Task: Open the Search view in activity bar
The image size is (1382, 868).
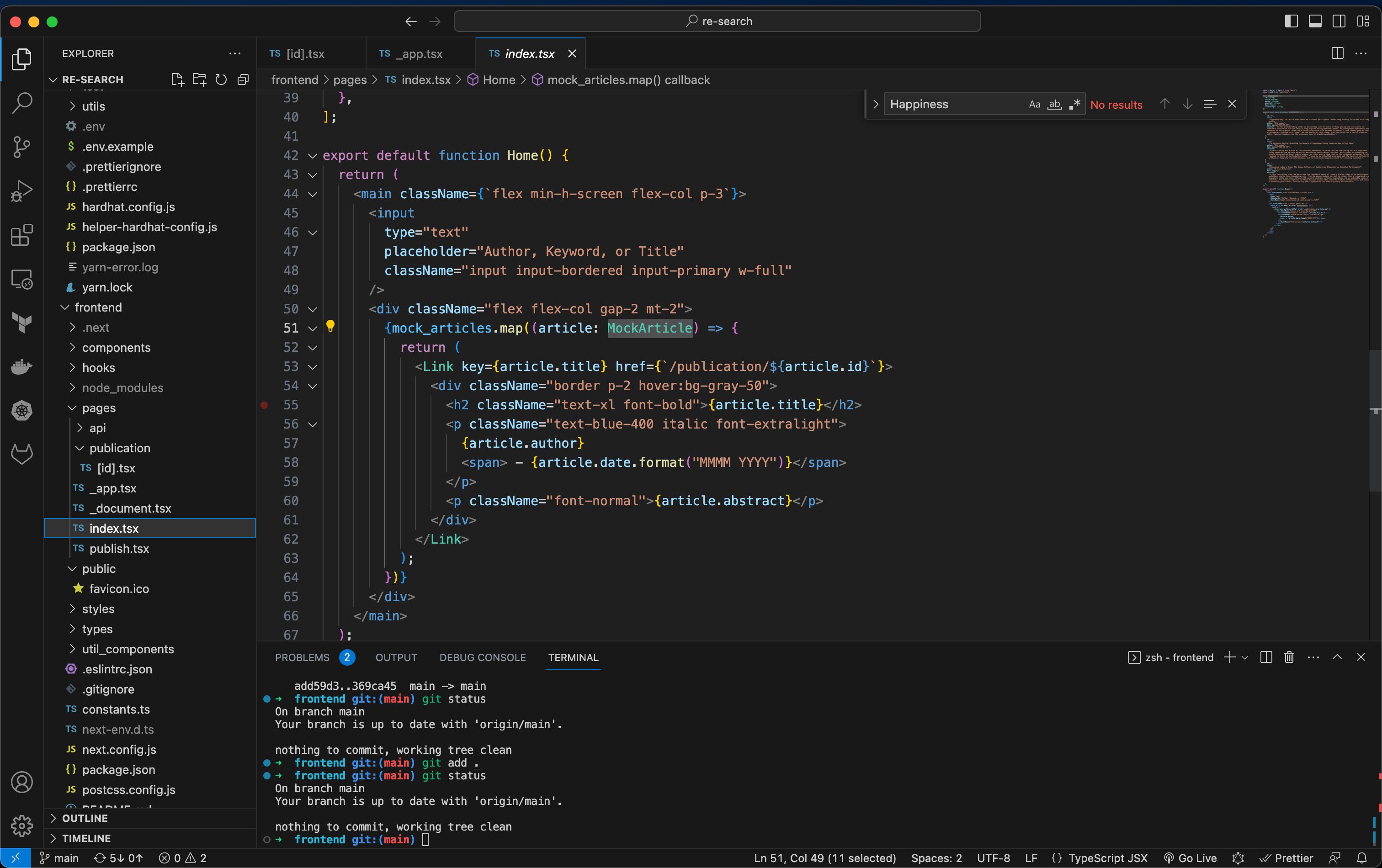Action: point(22,103)
